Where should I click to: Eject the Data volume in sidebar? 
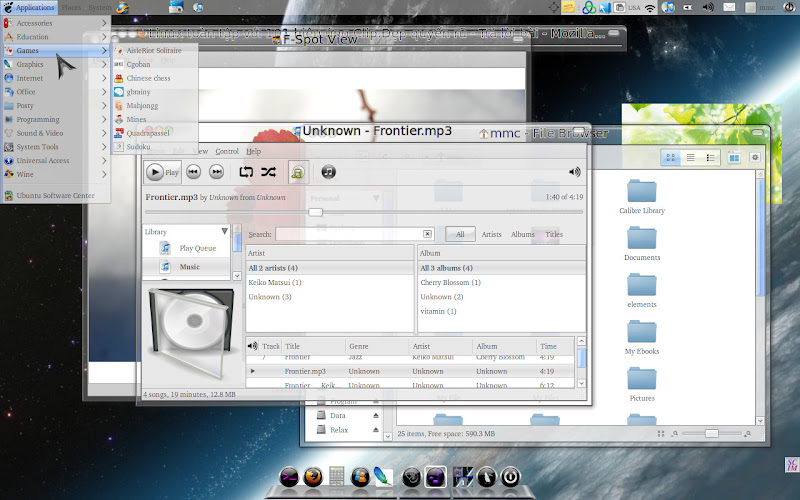coord(376,415)
